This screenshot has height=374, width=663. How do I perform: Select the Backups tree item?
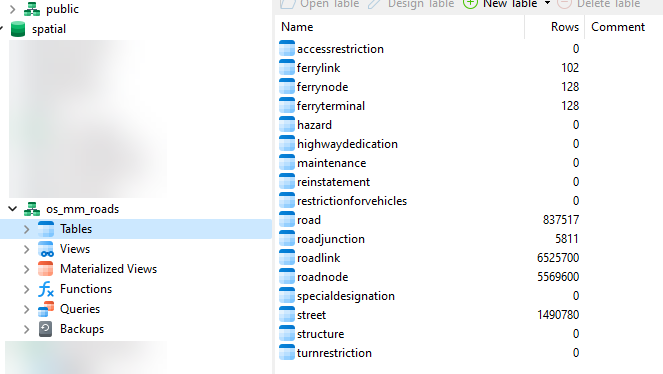[82, 329]
